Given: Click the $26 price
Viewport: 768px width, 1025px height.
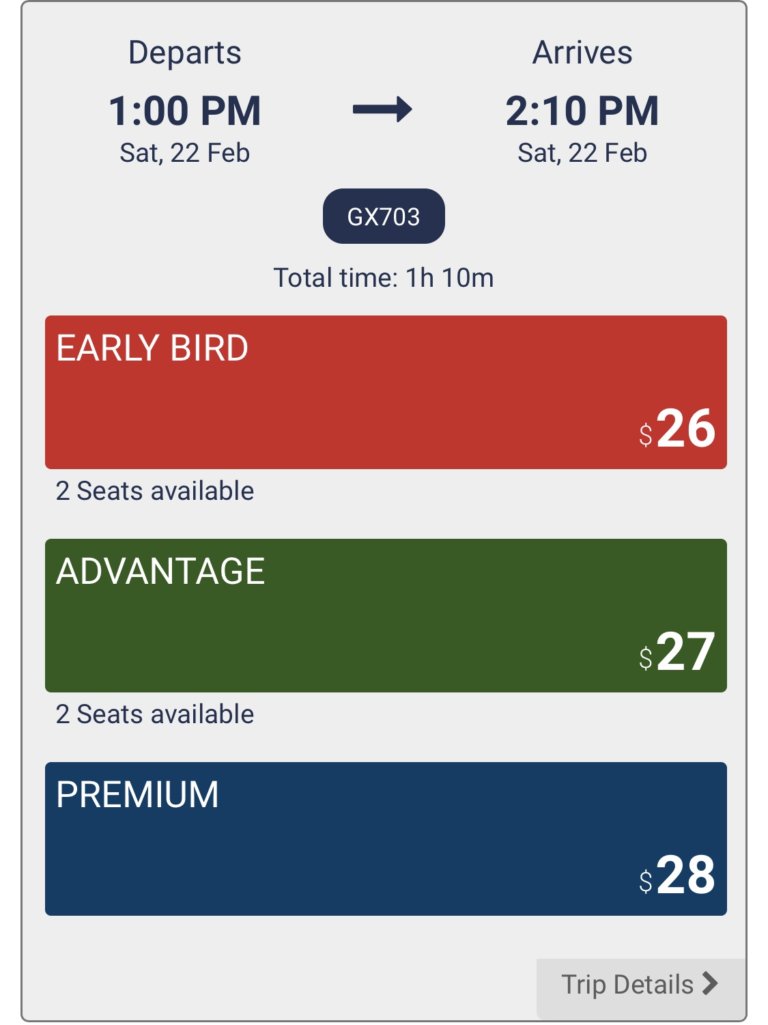Looking at the screenshot, I should (678, 430).
